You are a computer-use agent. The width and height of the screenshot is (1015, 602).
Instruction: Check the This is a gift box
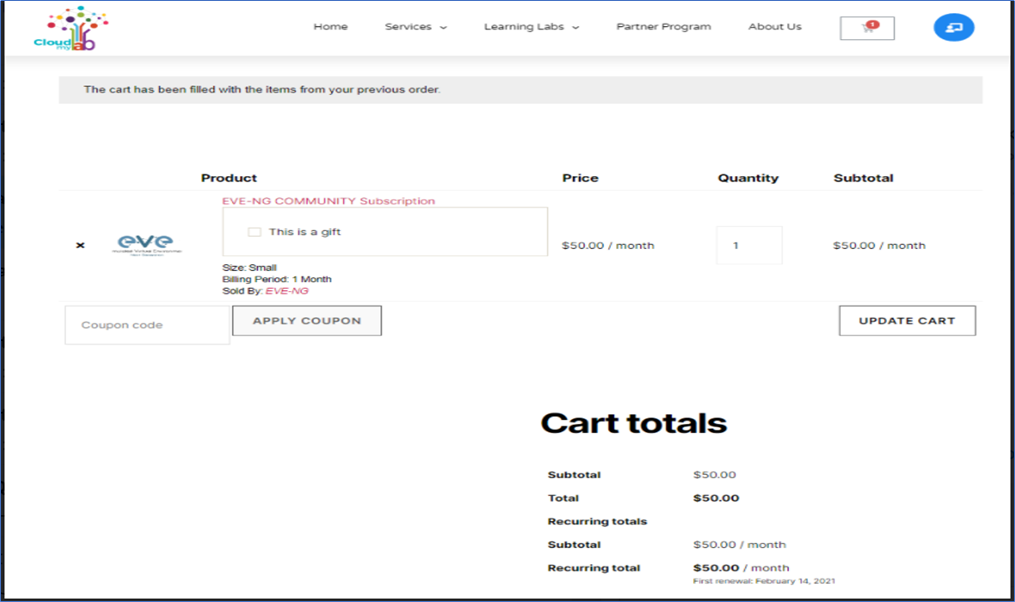(x=254, y=232)
